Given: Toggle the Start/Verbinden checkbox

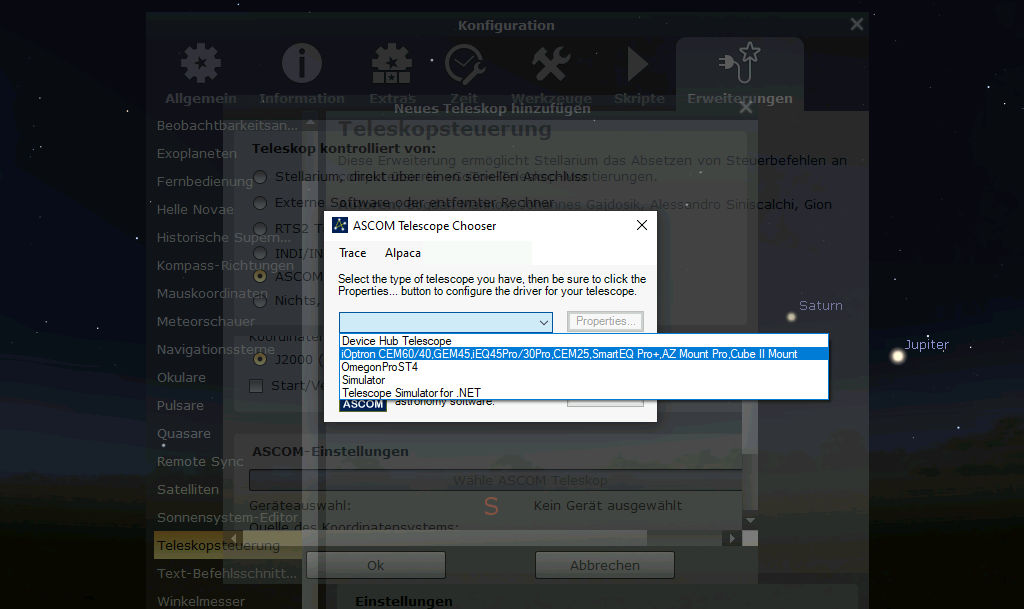Looking at the screenshot, I should 256,386.
